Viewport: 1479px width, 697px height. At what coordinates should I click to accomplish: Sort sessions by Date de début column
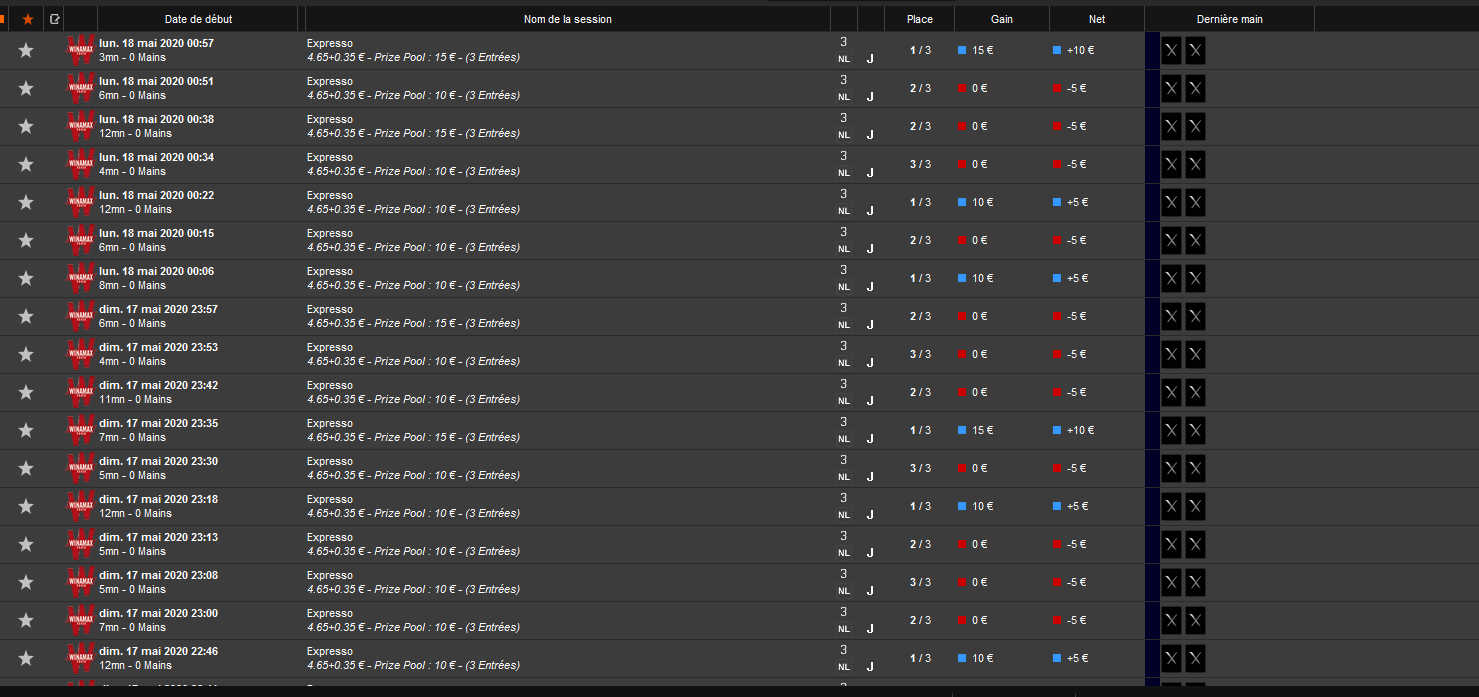tap(198, 19)
